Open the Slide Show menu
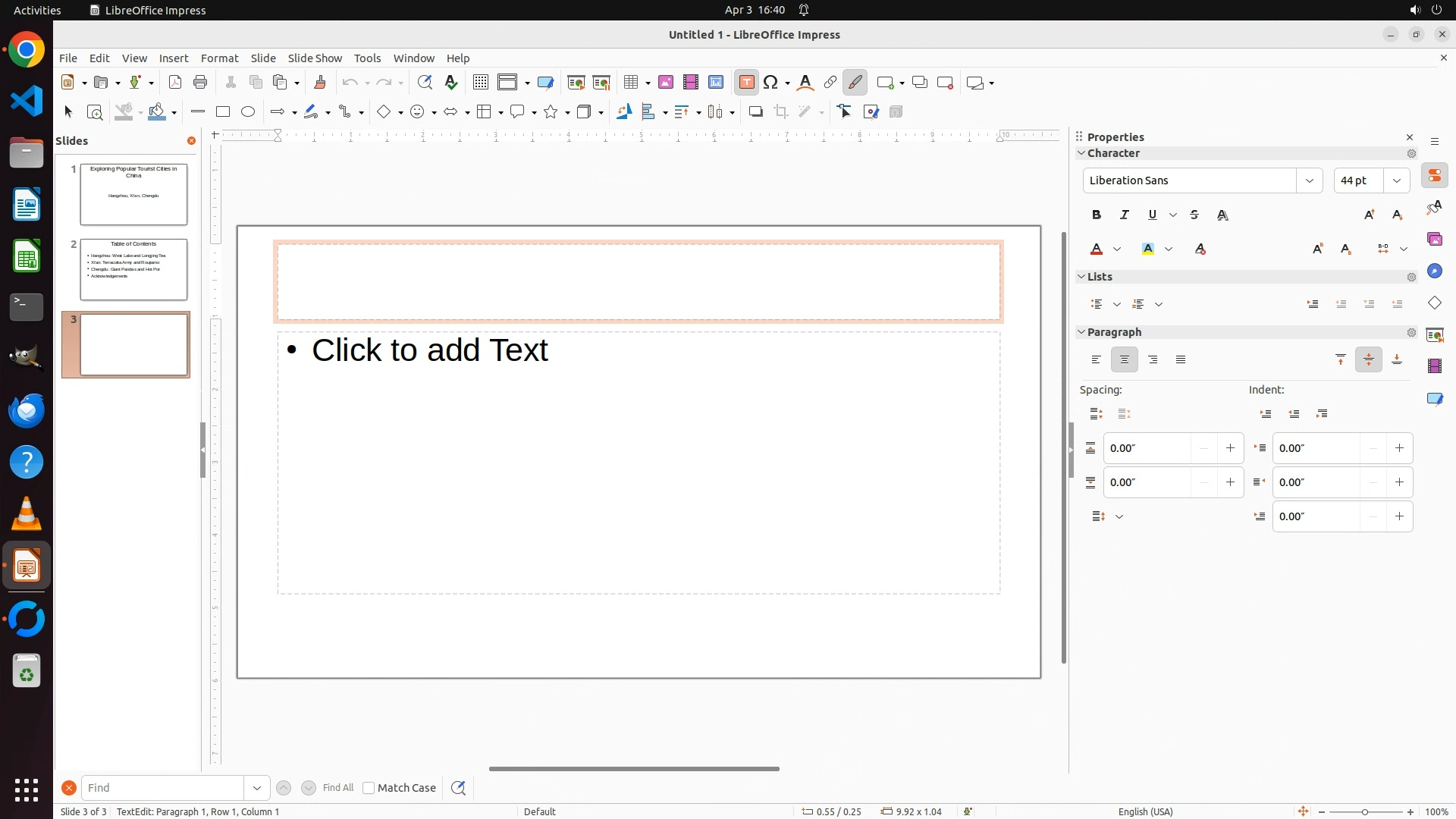The width and height of the screenshot is (1456, 819). point(315,58)
